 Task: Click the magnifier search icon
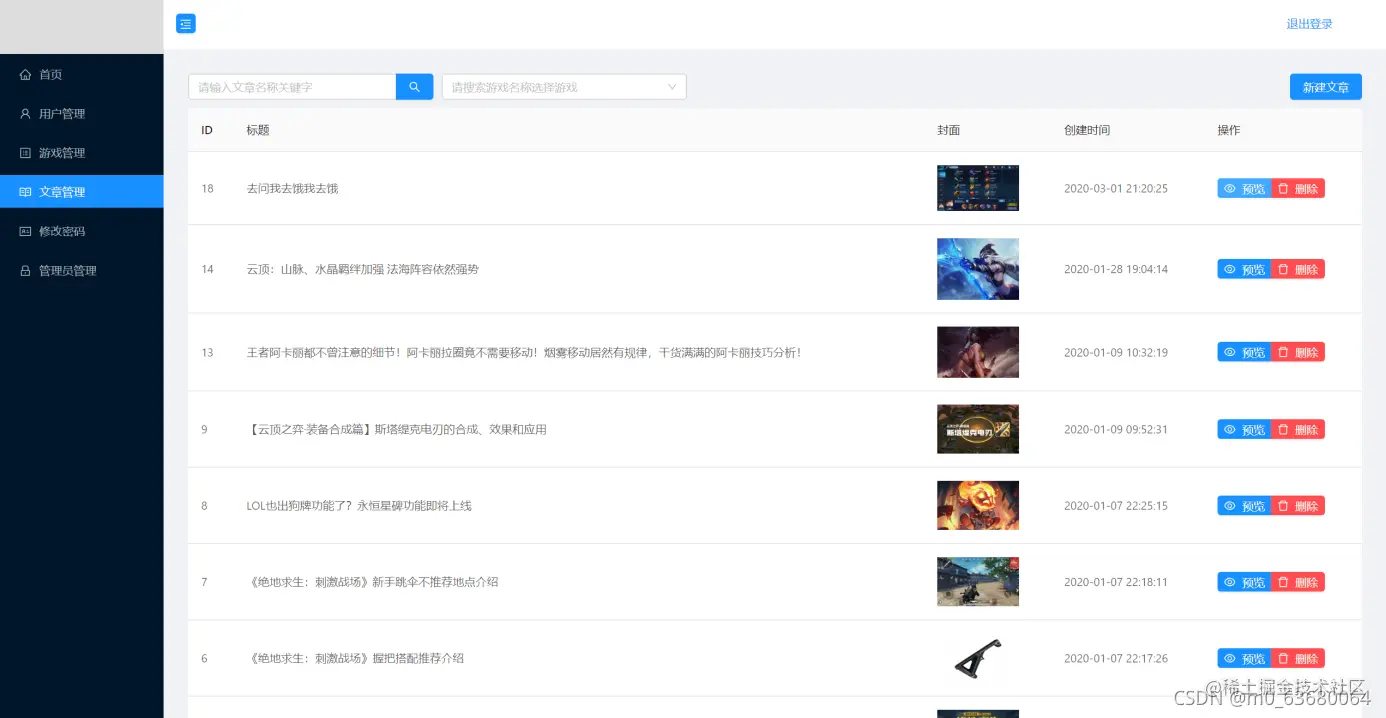coord(414,86)
